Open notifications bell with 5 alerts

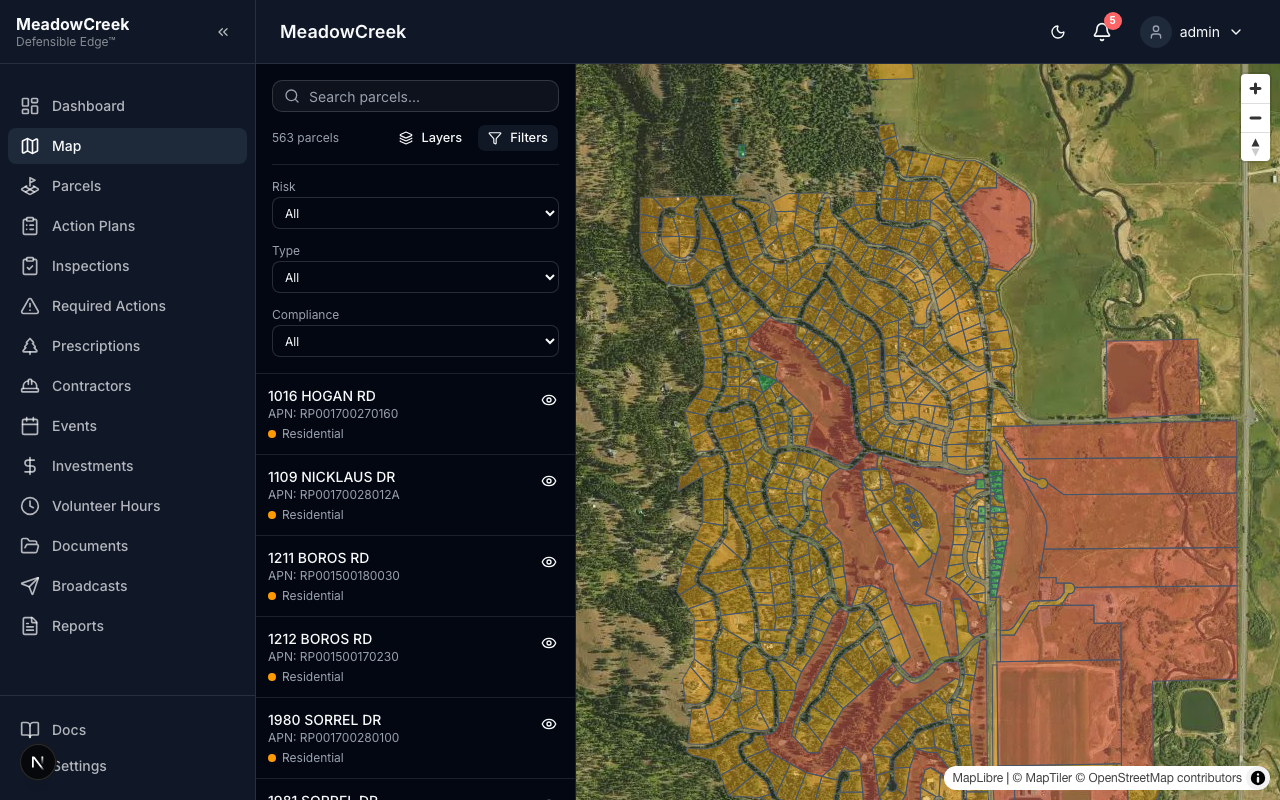[1102, 32]
